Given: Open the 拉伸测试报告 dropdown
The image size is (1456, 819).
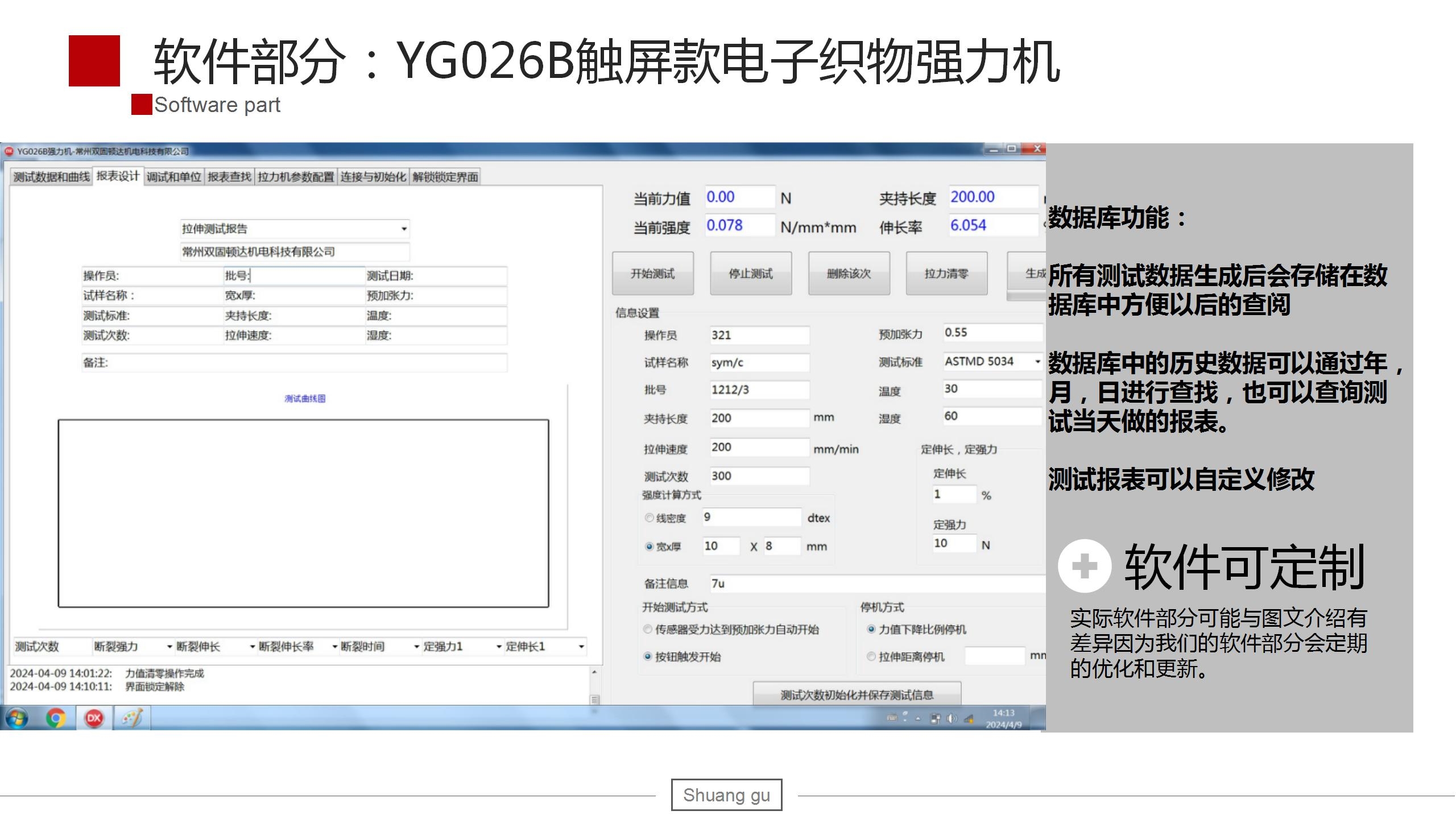Looking at the screenshot, I should coord(404,229).
